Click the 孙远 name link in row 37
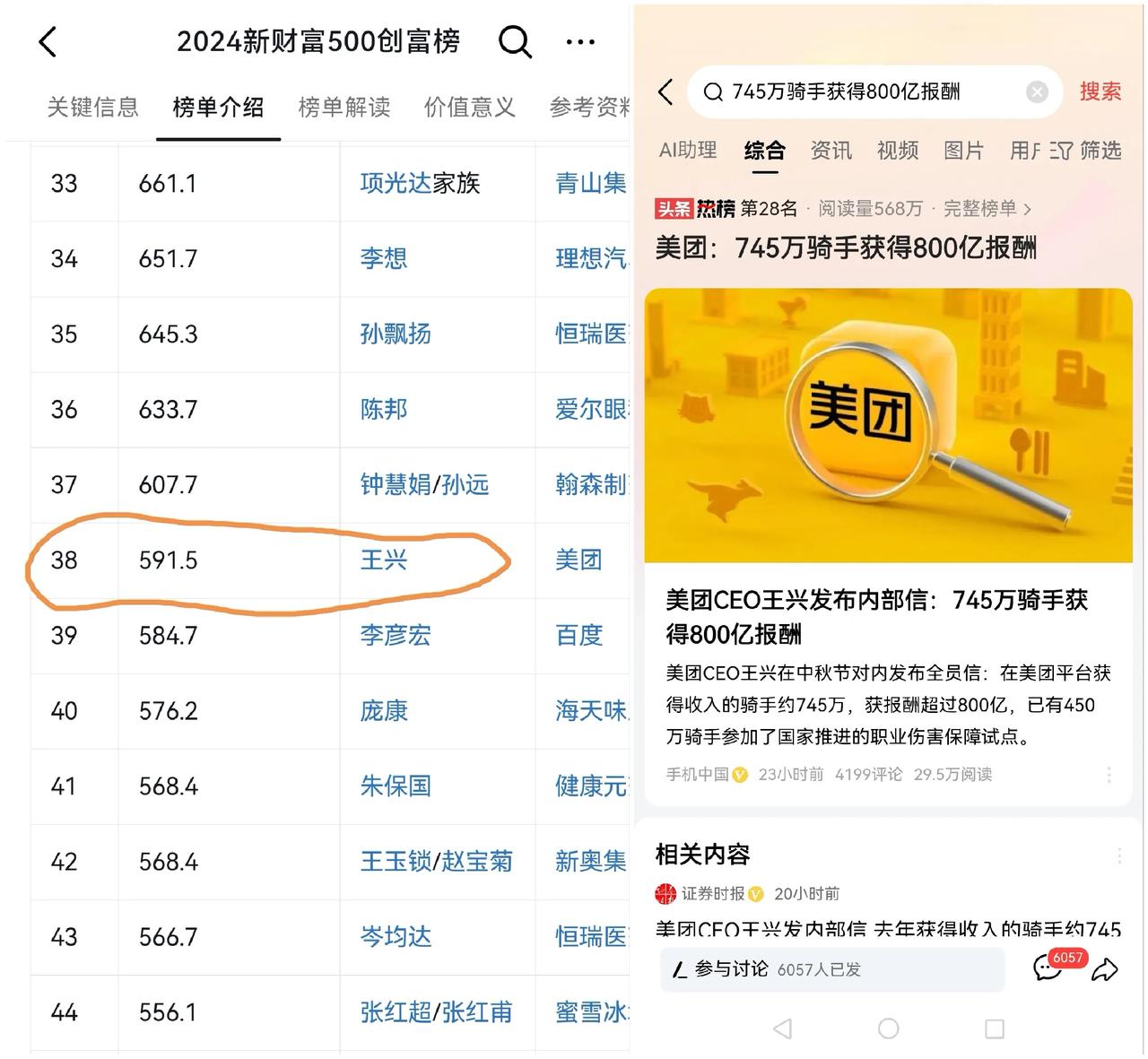 click(x=465, y=485)
